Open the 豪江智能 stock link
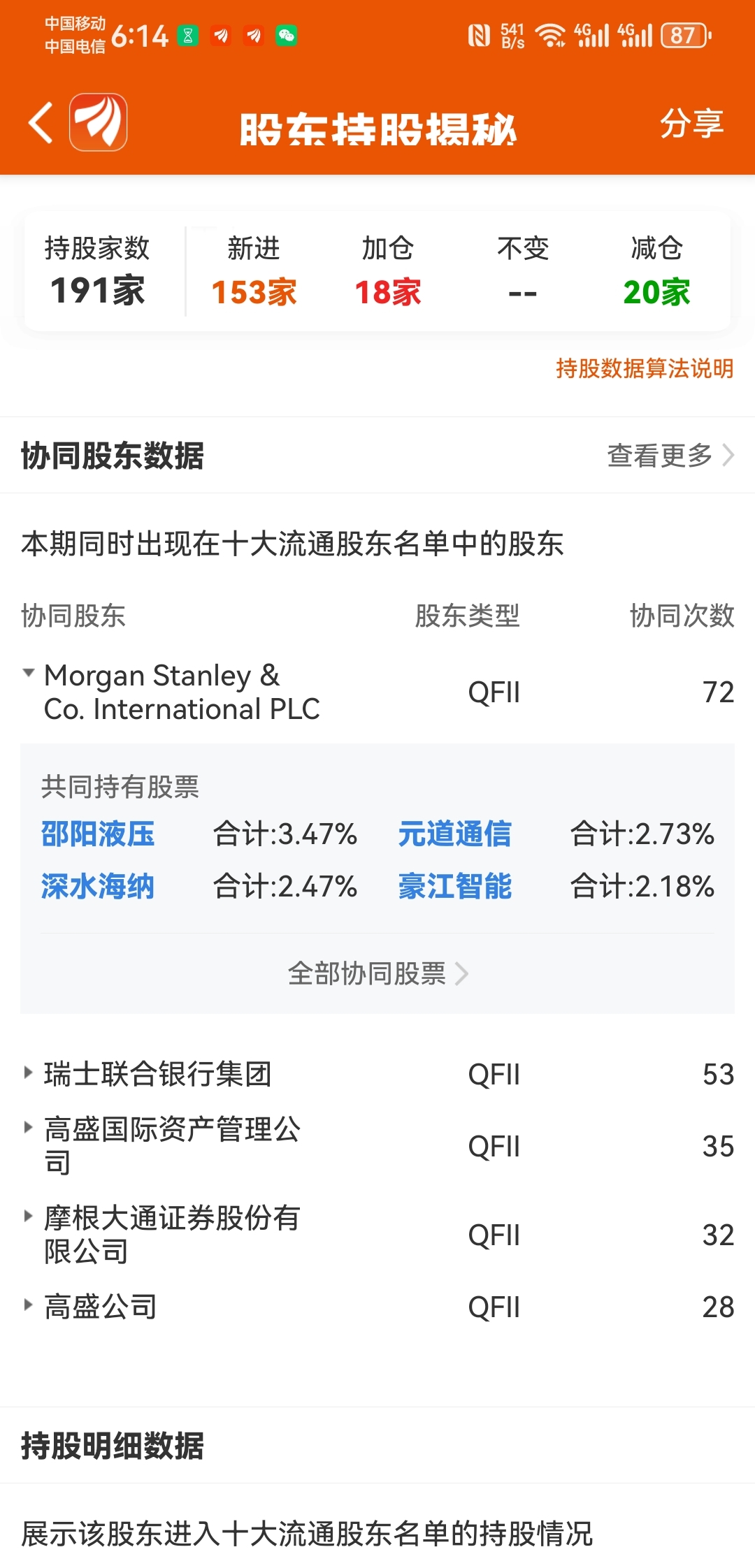This screenshot has height=1568, width=755. coord(455,886)
